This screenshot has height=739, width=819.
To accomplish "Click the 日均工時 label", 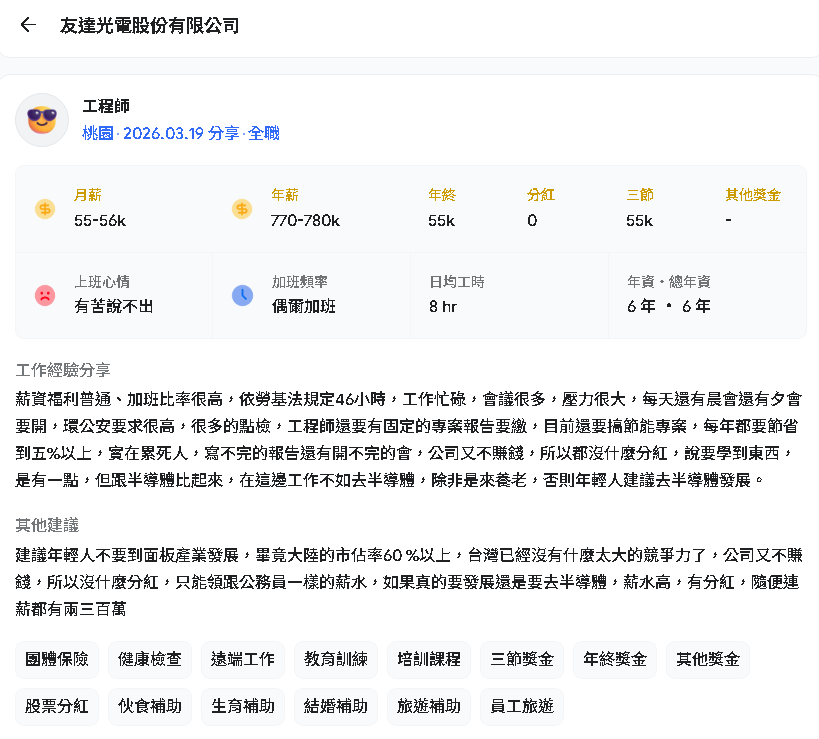I will (457, 282).
